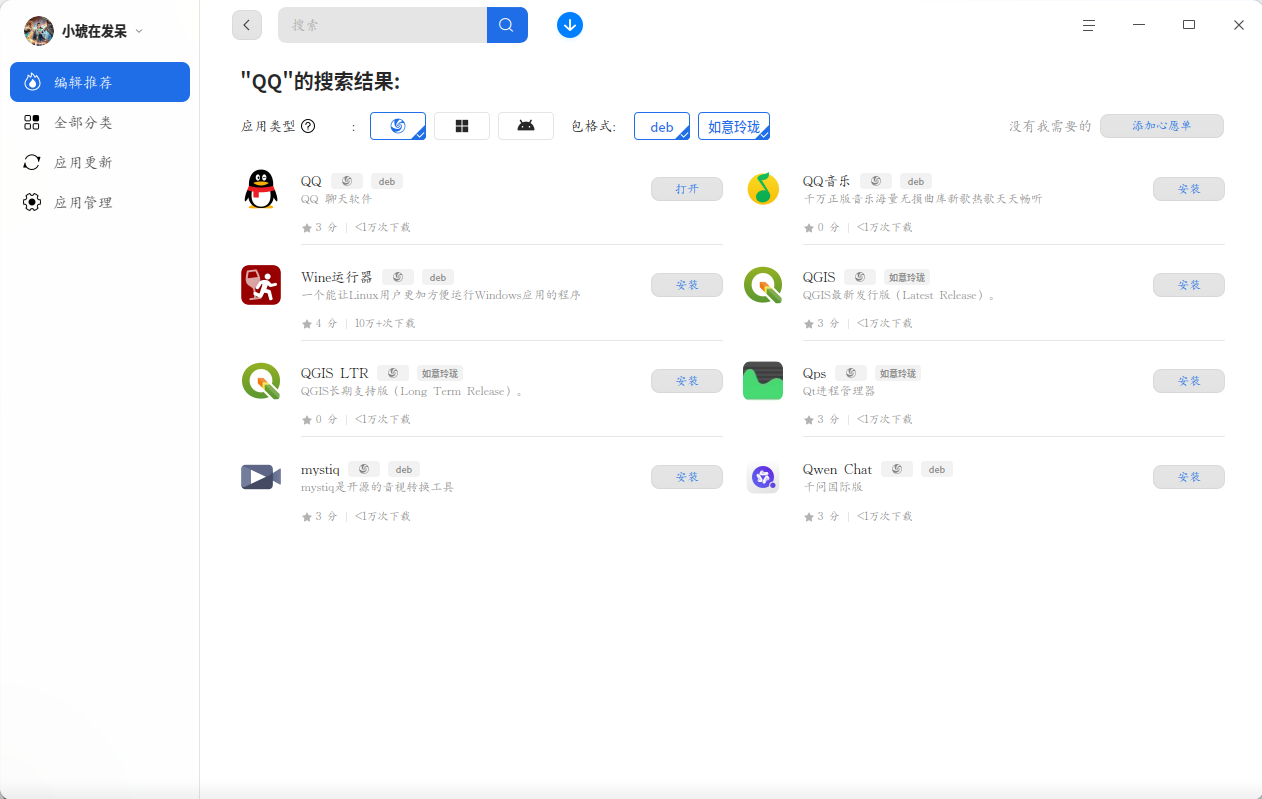
Task: Click the 添加心愿单 button
Action: point(1162,126)
